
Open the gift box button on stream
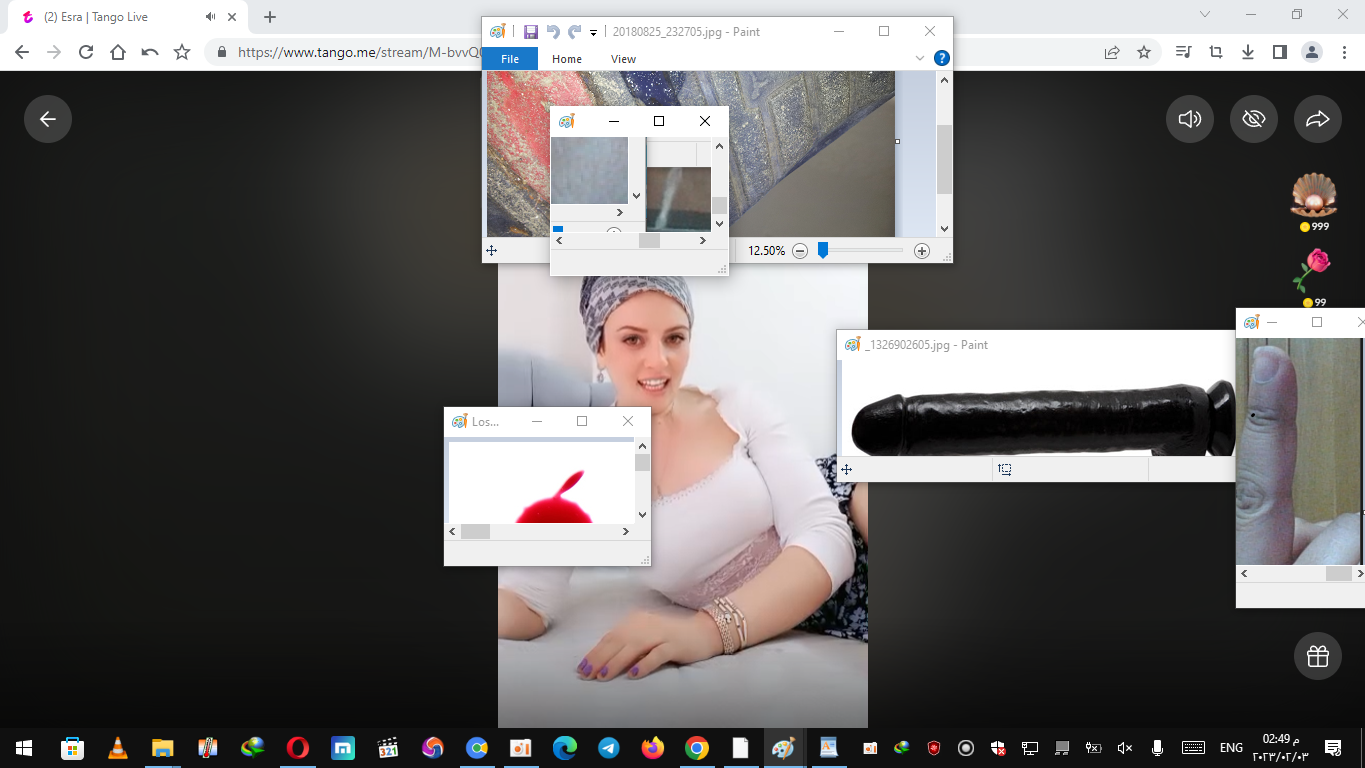click(x=1317, y=656)
